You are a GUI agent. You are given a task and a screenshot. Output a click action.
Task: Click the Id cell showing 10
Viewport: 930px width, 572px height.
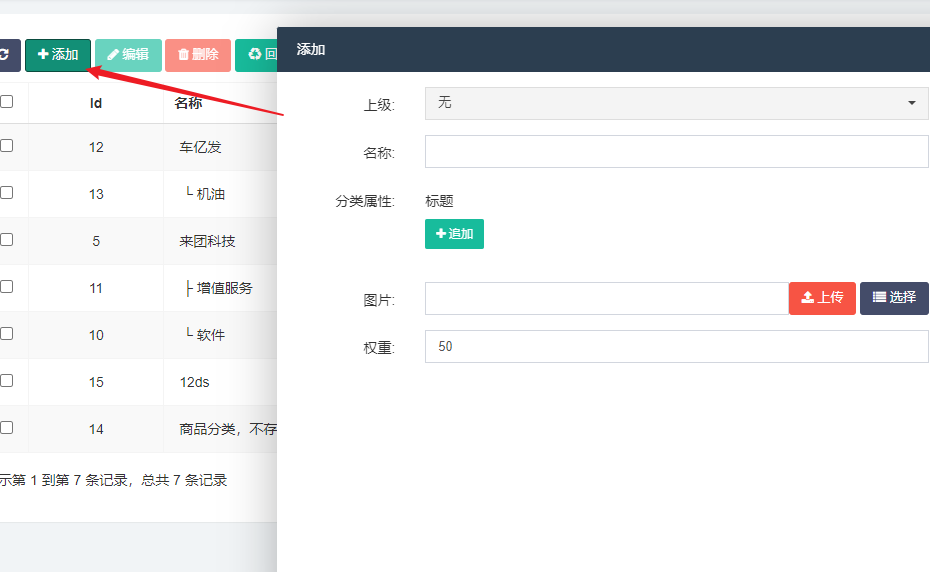point(96,335)
